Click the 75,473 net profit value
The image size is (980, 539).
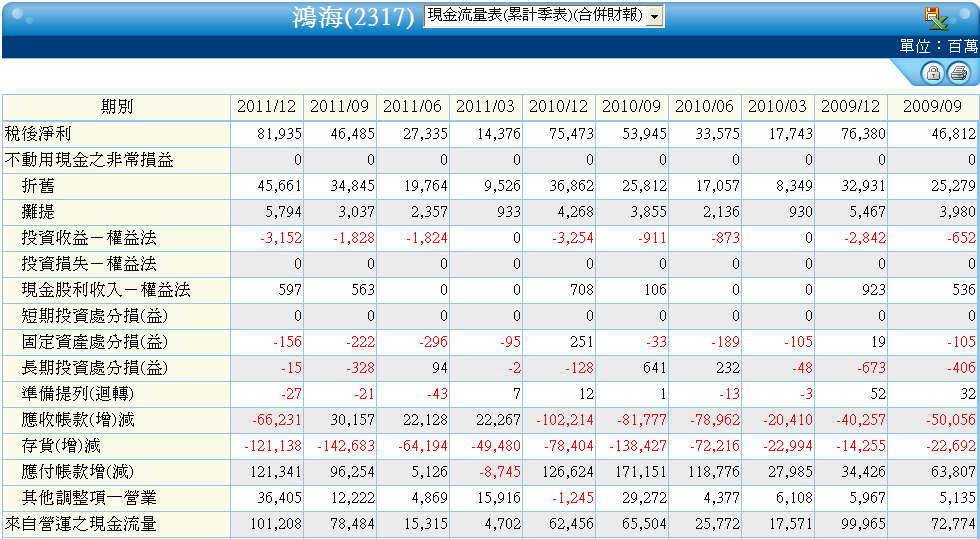pos(572,134)
